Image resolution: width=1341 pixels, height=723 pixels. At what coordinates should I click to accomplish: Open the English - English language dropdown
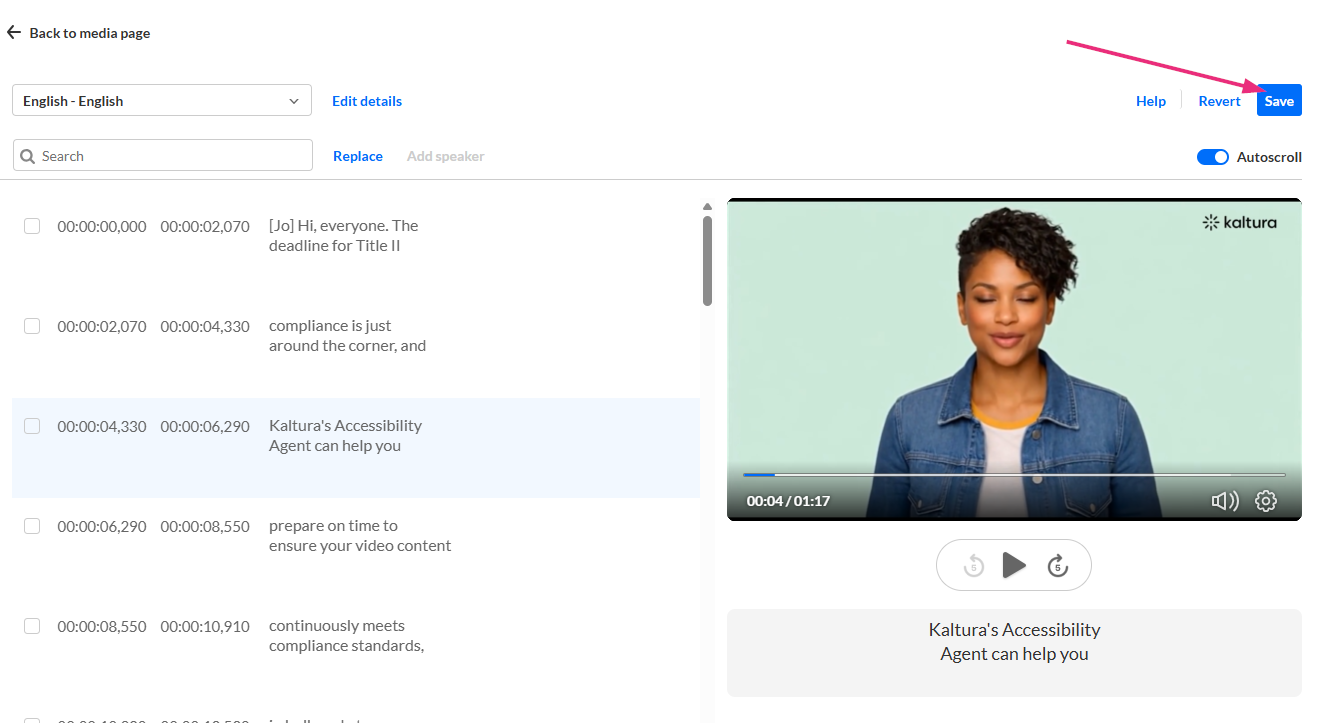[x=162, y=101]
